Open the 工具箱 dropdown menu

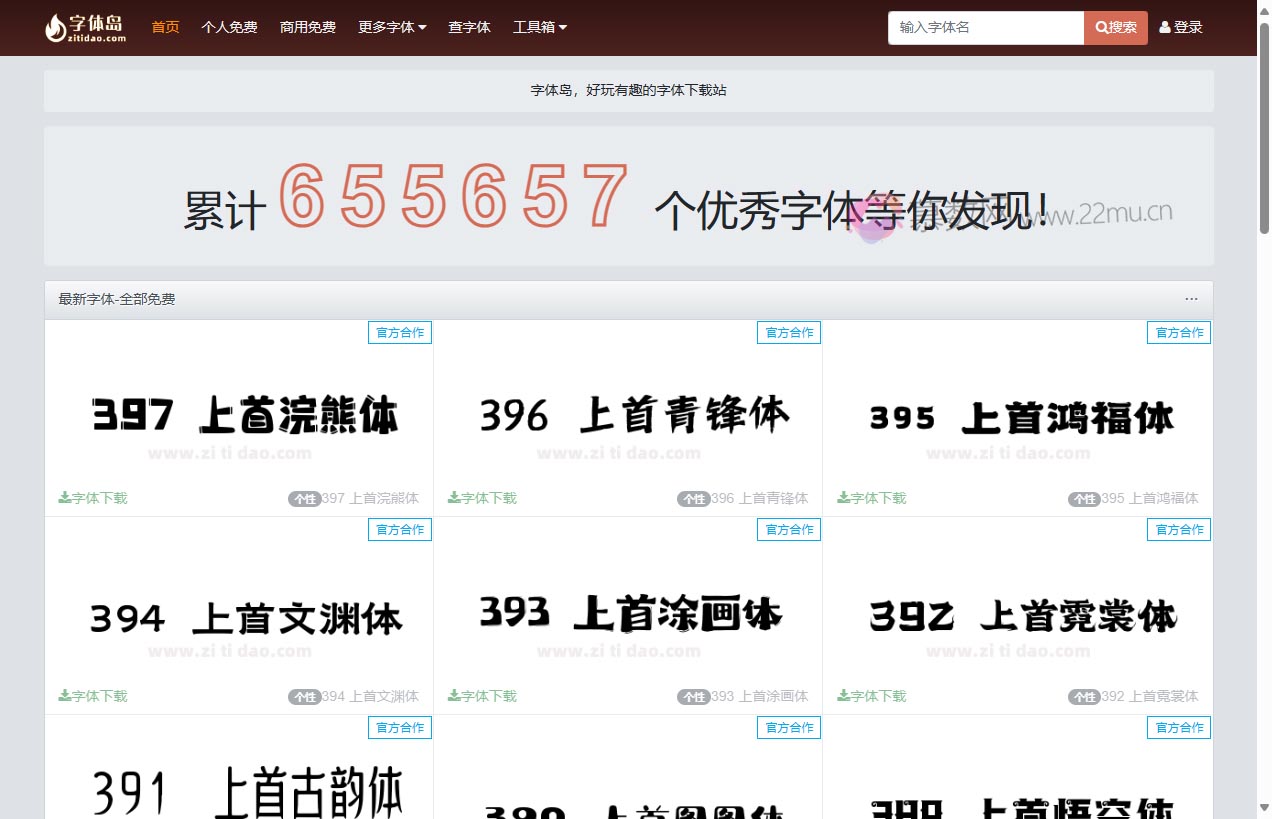(539, 27)
